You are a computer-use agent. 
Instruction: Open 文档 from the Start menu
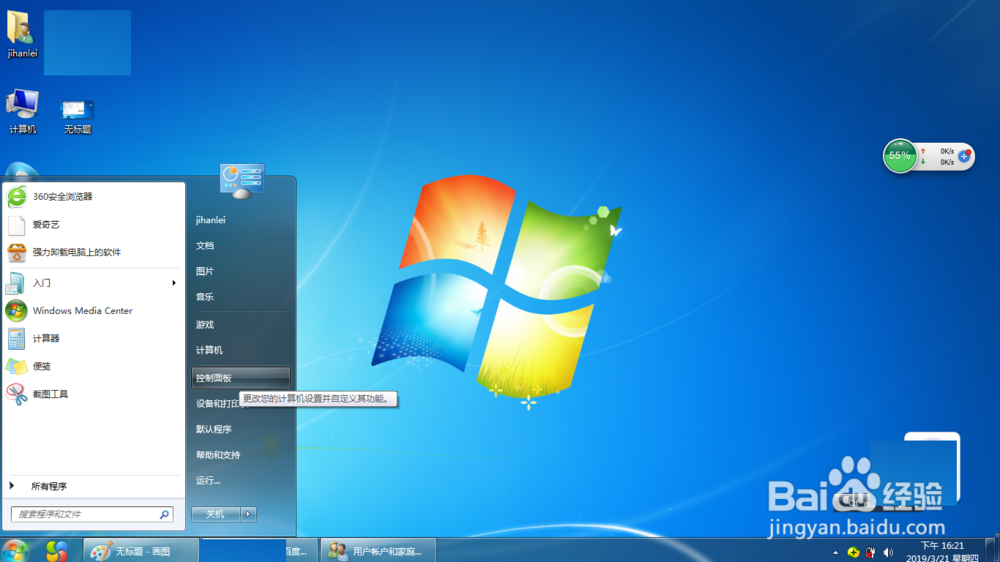(x=240, y=246)
